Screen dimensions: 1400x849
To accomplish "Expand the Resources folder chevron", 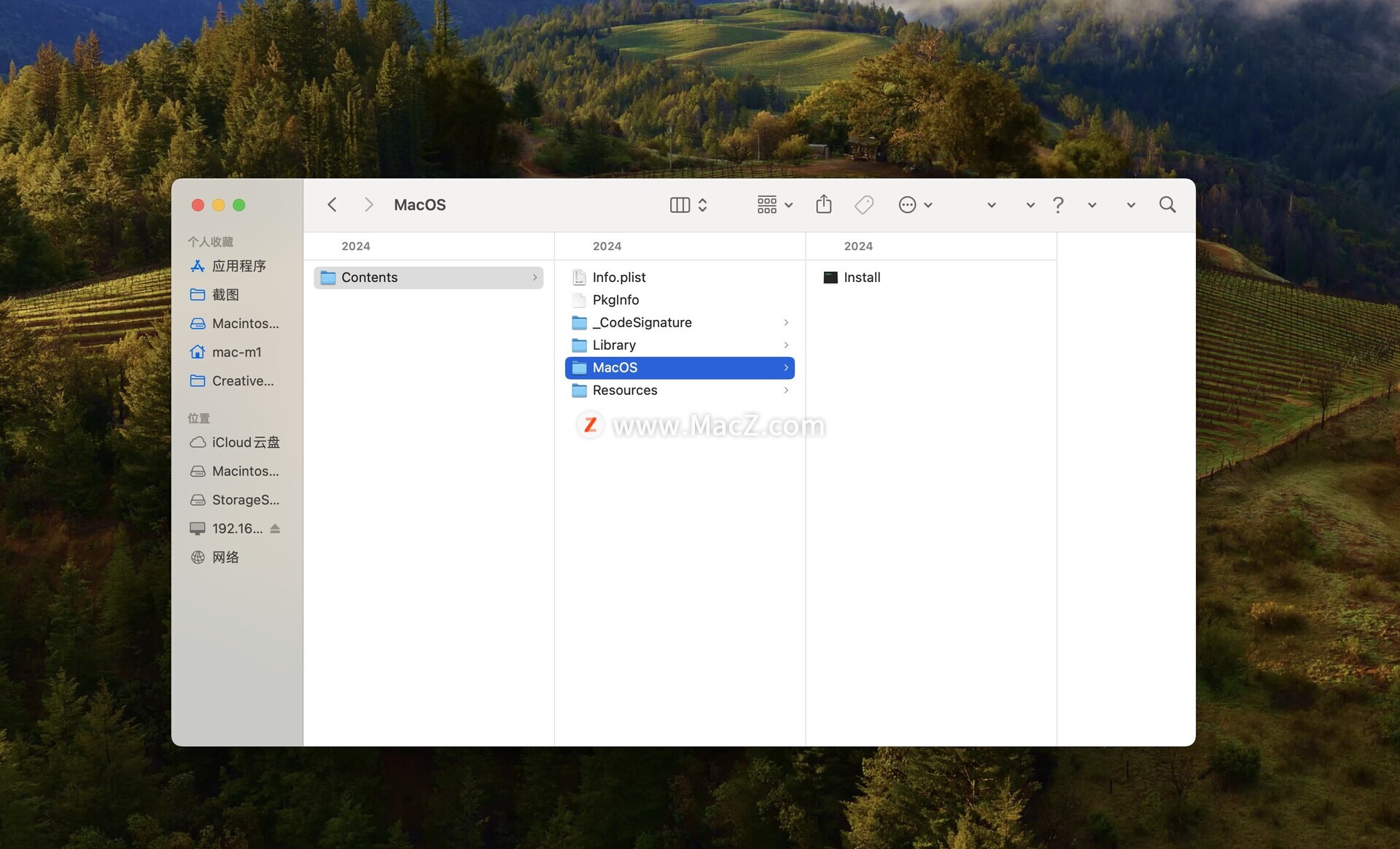I will click(786, 391).
